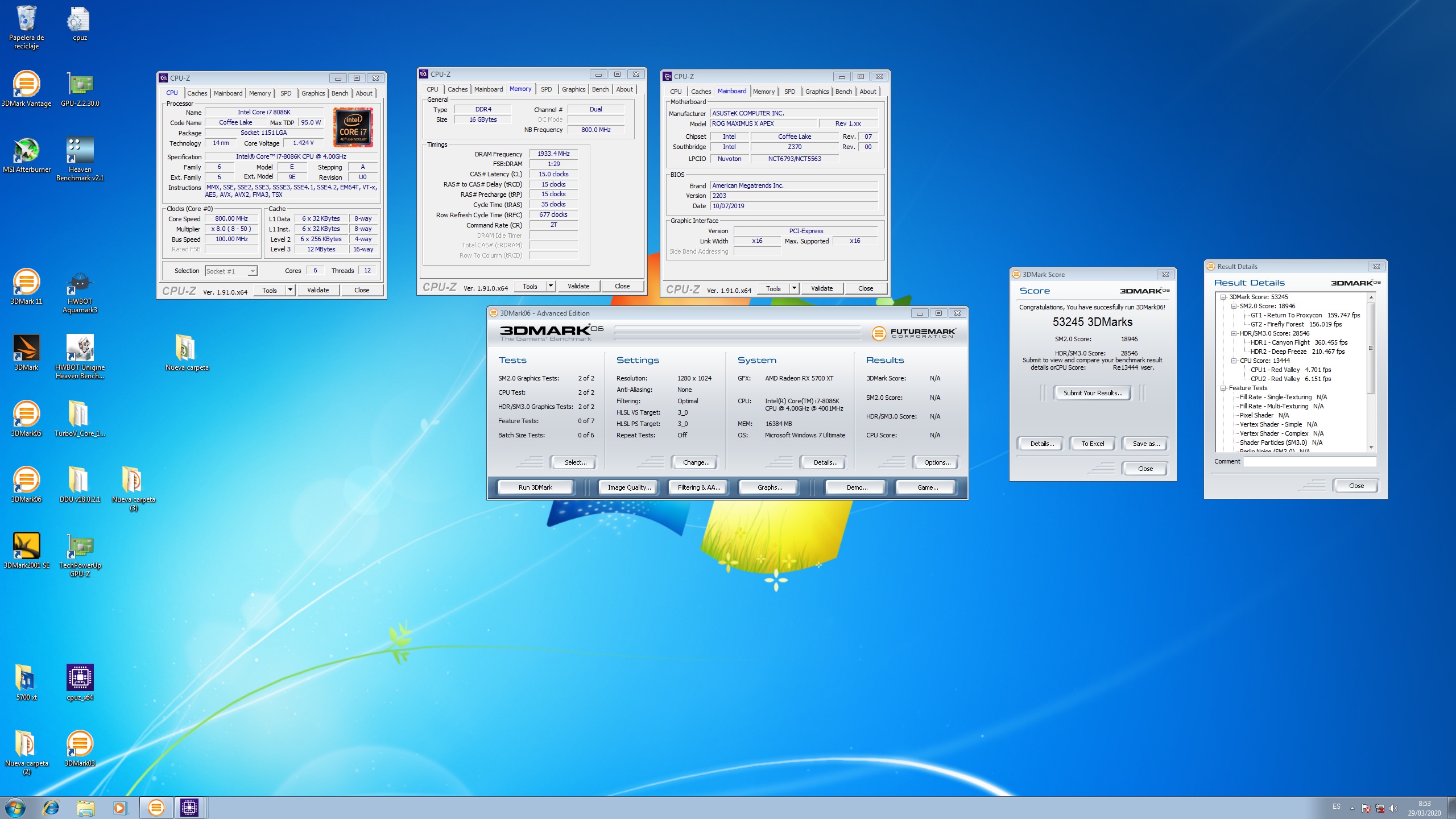Select the Nueva carpeta (3) folder
This screenshot has width=1456, height=819.
click(133, 488)
